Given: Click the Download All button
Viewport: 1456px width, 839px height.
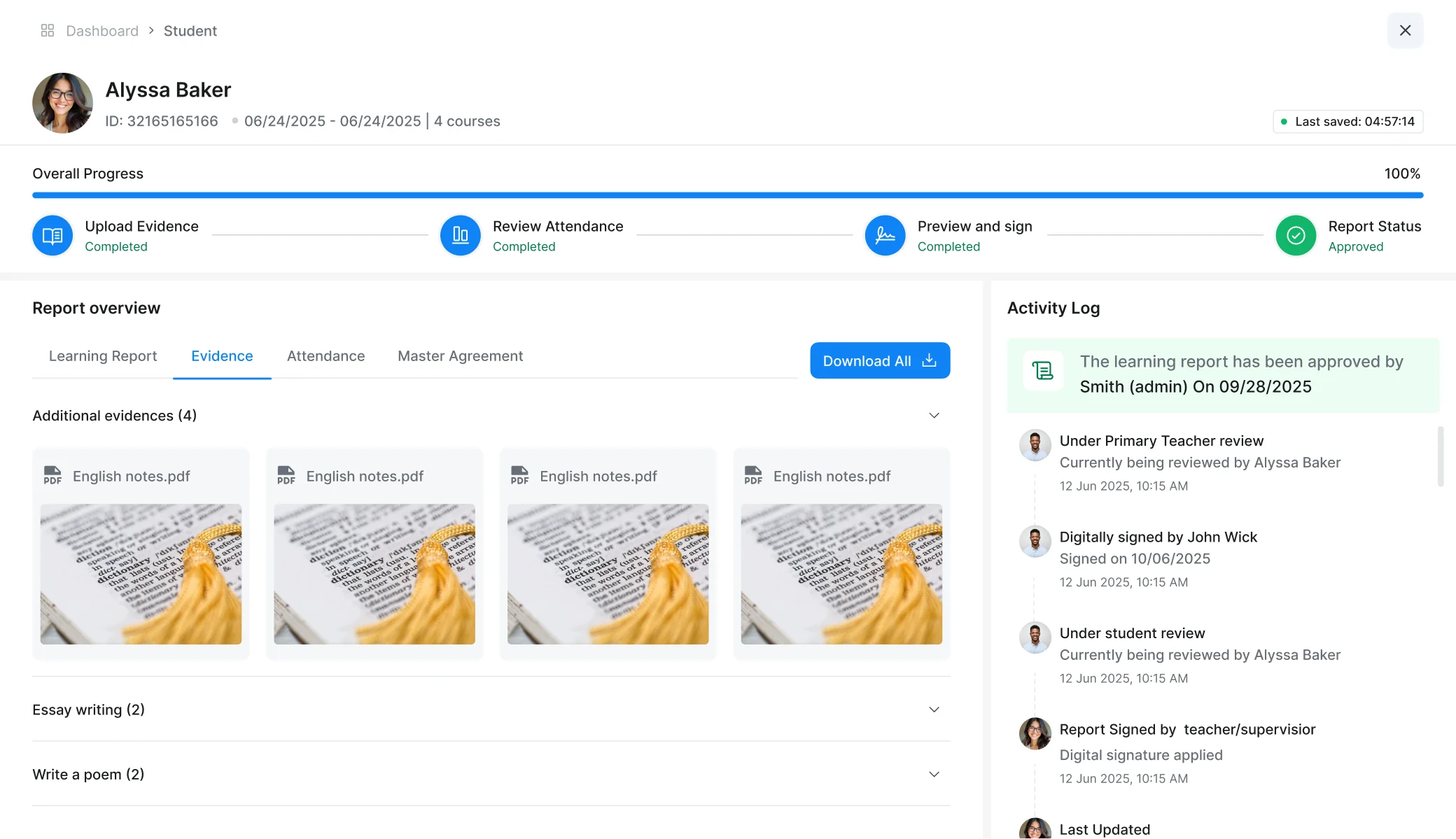Looking at the screenshot, I should [880, 360].
